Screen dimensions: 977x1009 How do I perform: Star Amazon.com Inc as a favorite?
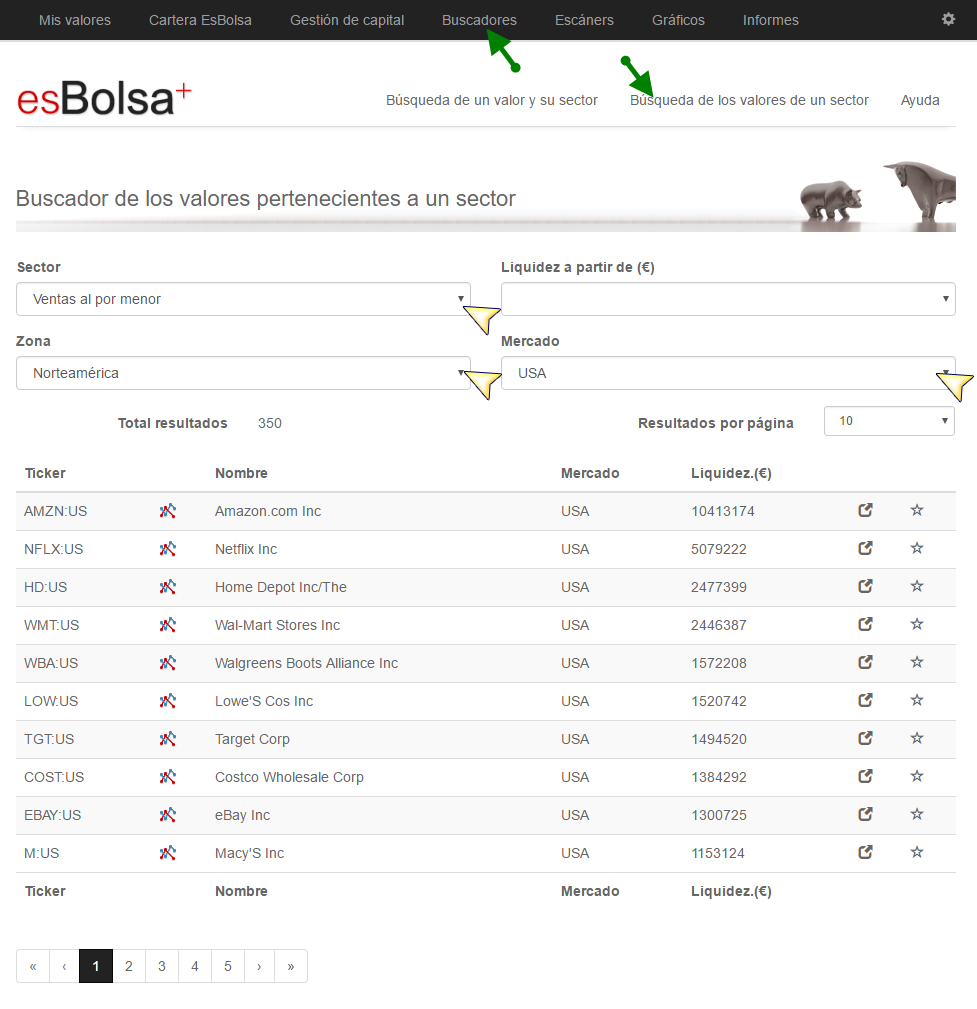tap(916, 510)
